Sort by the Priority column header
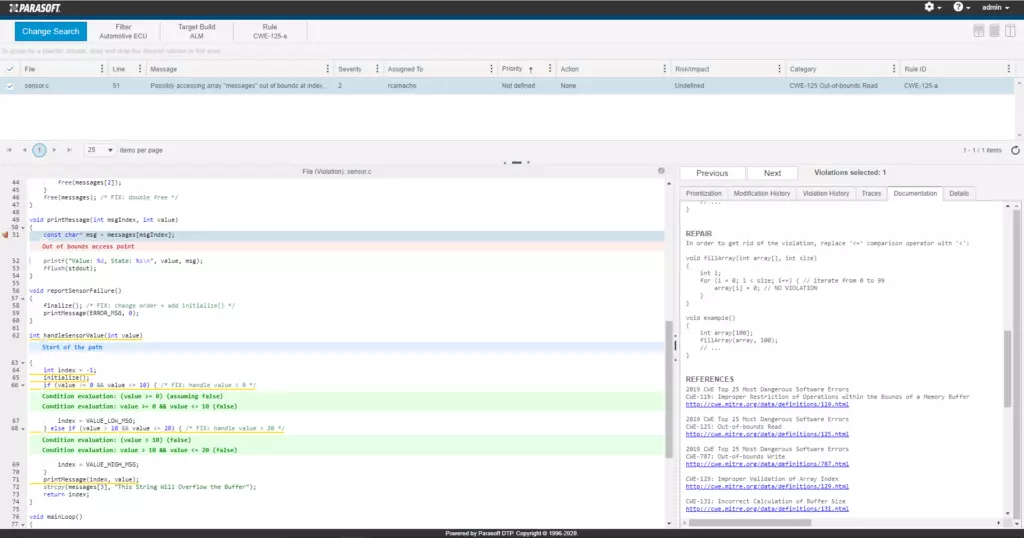 click(512, 69)
